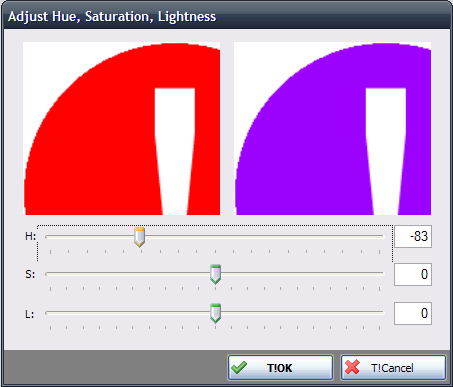Focus the Lightness value field showing 0
The width and height of the screenshot is (453, 387).
(x=413, y=313)
